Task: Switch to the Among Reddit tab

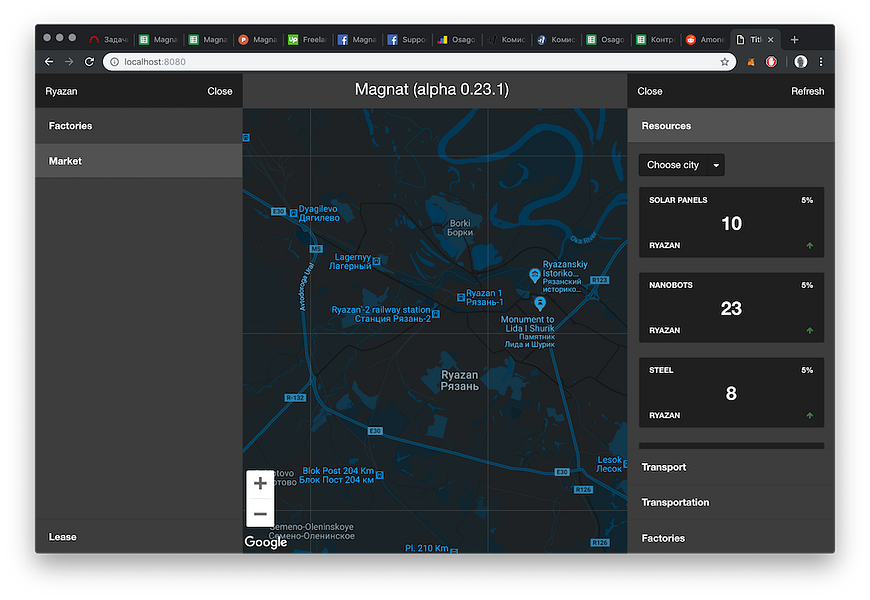Action: [x=705, y=39]
